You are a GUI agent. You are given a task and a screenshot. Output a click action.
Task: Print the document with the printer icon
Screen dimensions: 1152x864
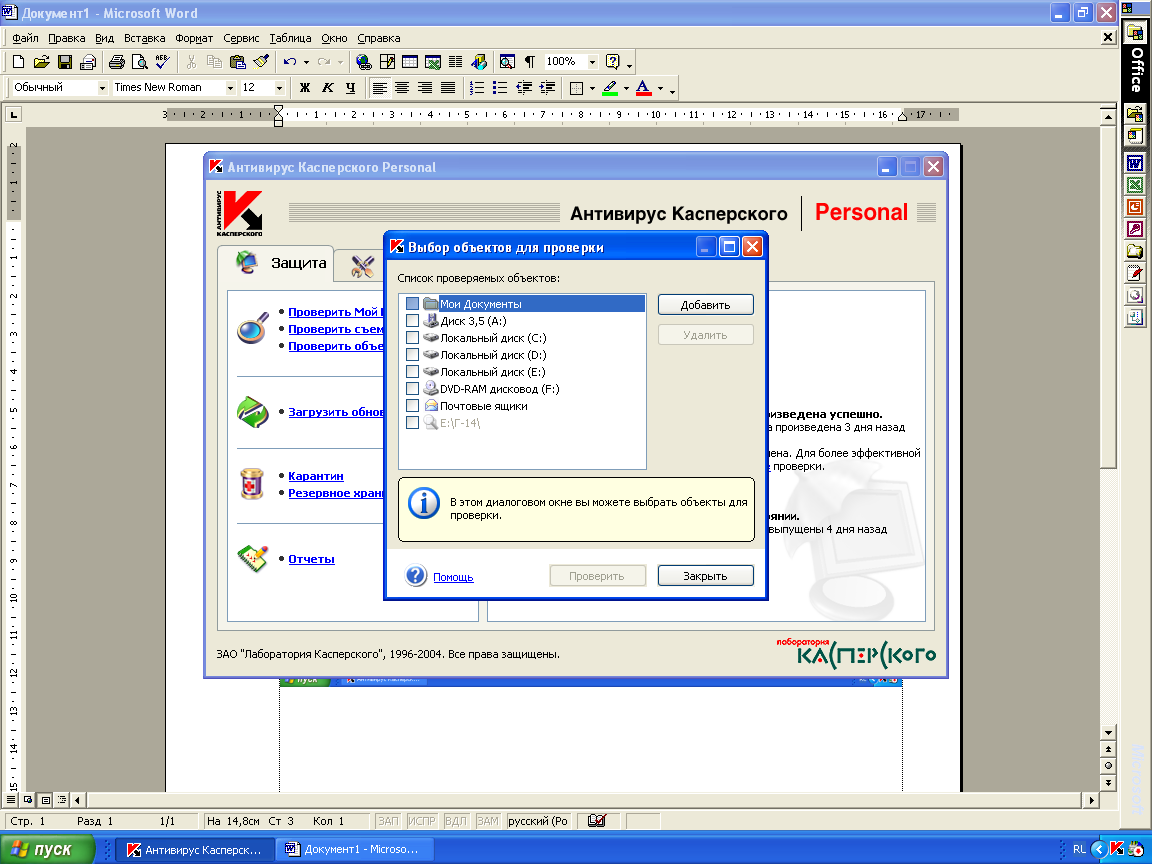pos(117,62)
